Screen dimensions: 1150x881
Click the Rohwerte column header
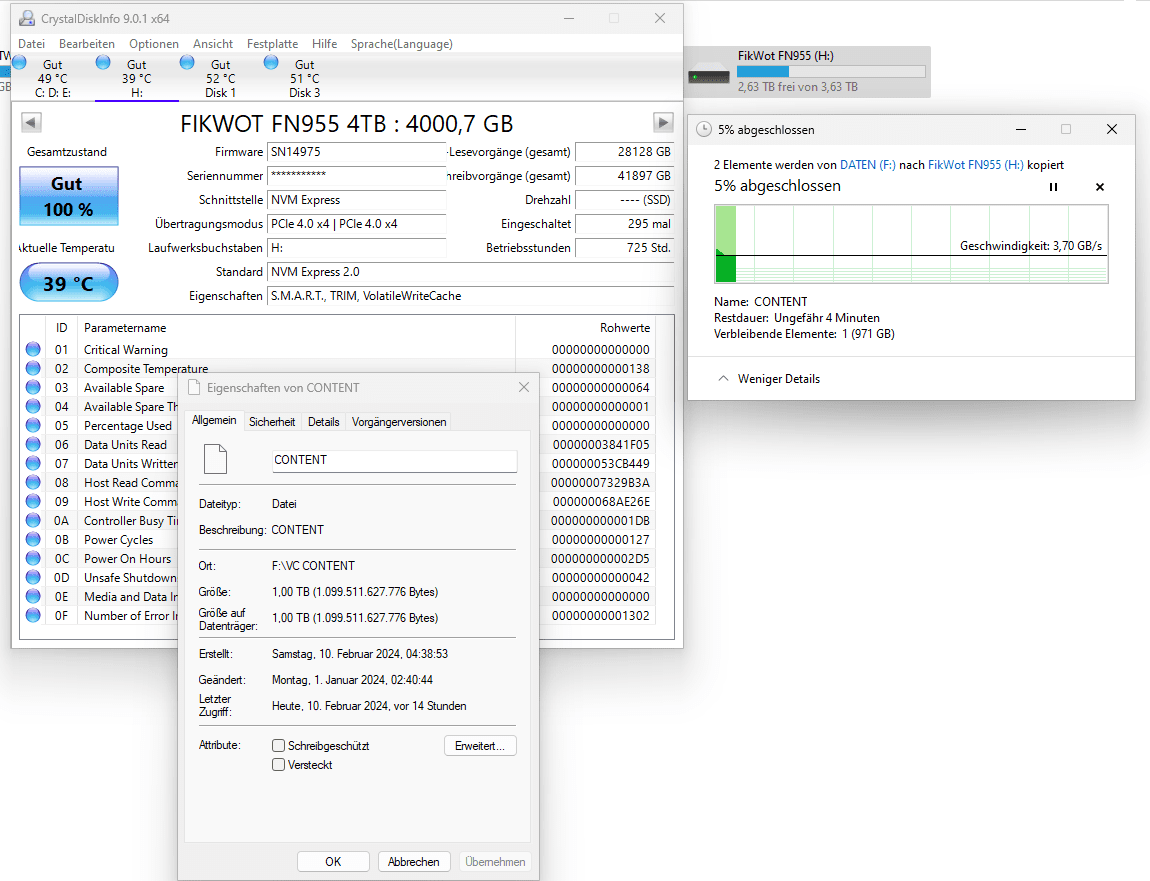[x=625, y=328]
